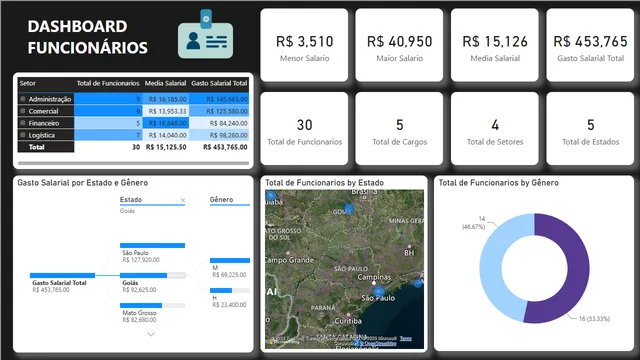Click the R$ 14,040.00 average salary cell
This screenshot has height=360, width=640.
pyautogui.click(x=166, y=135)
